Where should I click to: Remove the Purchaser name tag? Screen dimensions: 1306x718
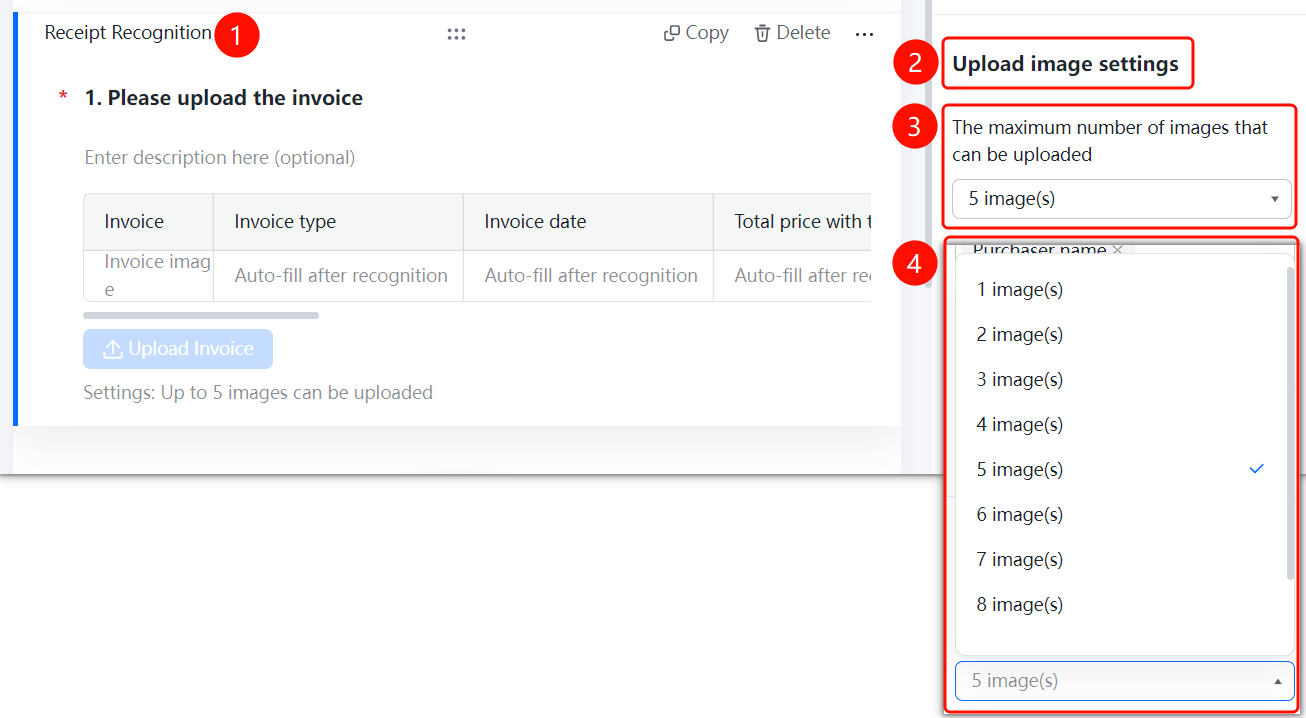pos(1118,250)
